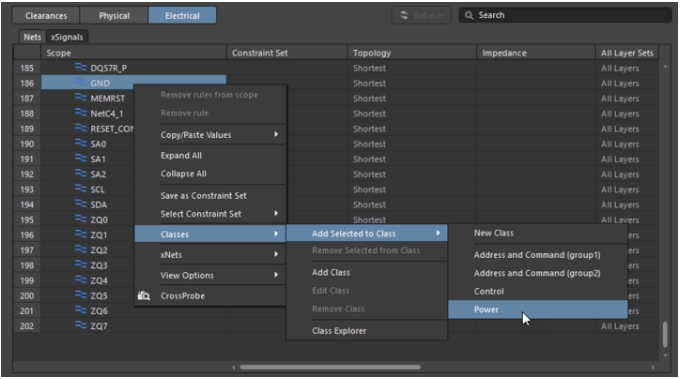Click the magnifier icon in Search
This screenshot has height=379, width=681.
point(469,15)
